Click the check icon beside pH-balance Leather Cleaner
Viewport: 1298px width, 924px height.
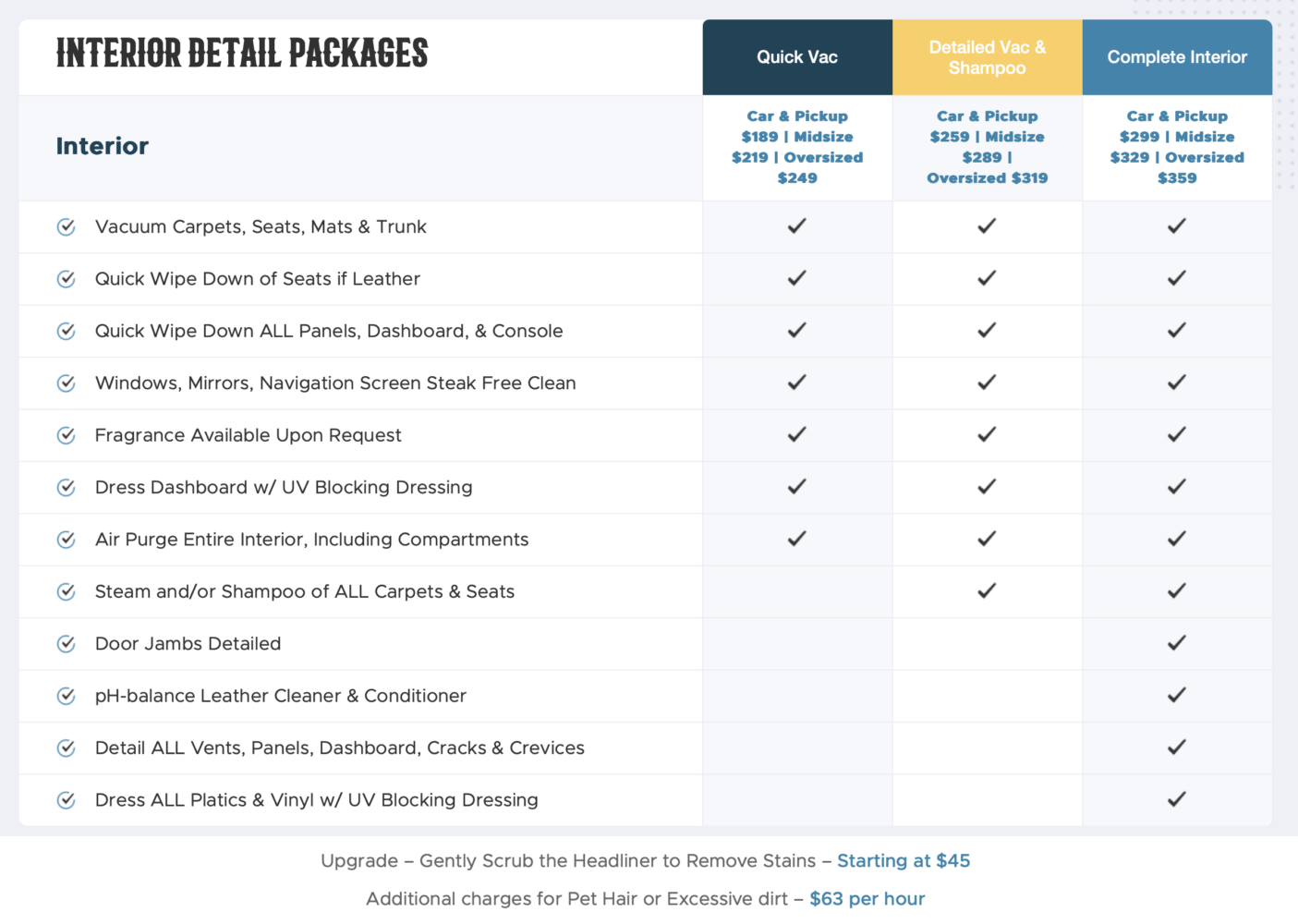point(67,696)
